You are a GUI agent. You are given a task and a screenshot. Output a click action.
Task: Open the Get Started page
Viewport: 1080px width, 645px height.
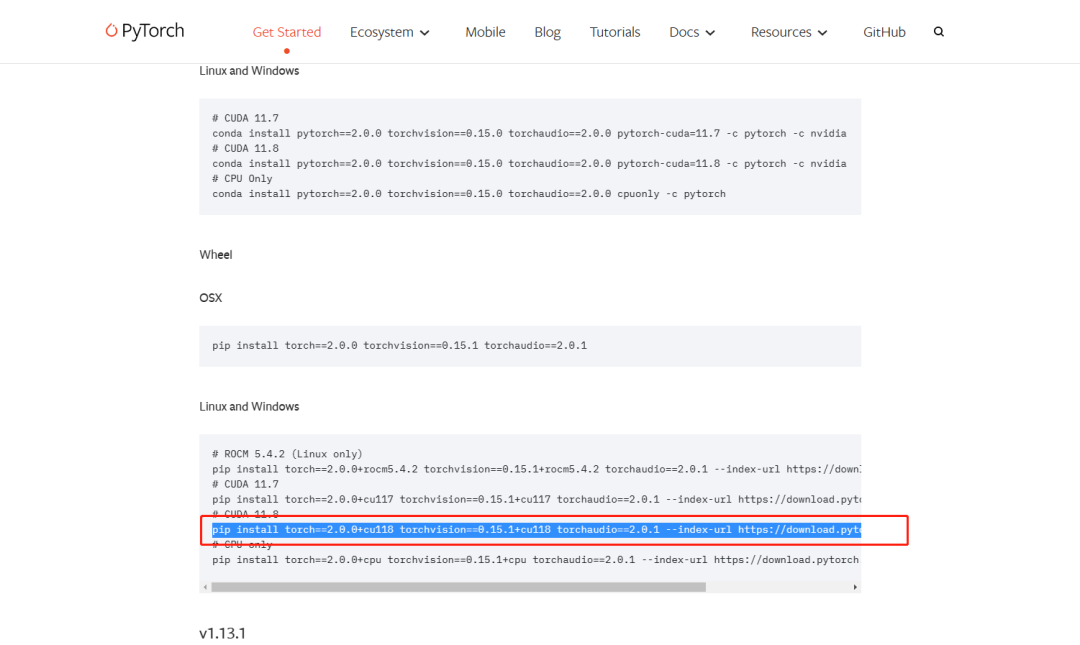tap(287, 32)
